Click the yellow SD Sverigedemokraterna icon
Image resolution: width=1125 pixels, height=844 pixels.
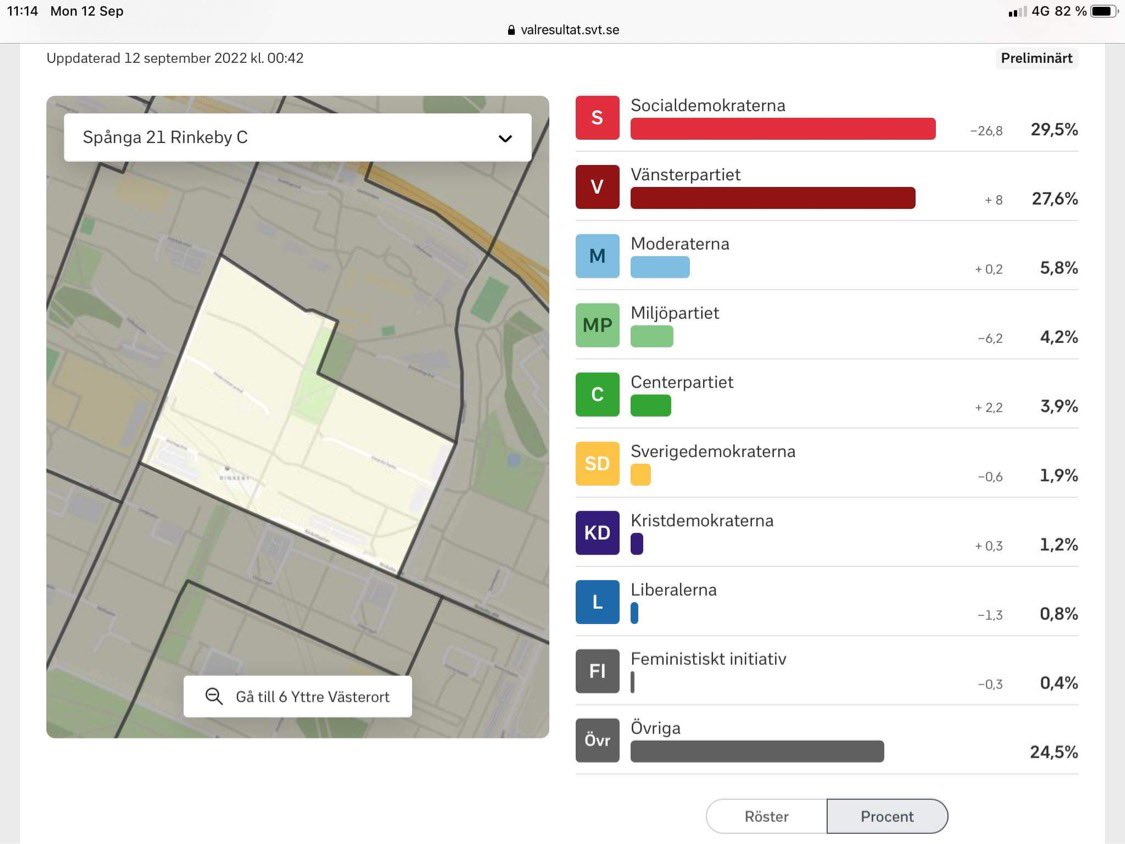tap(596, 463)
